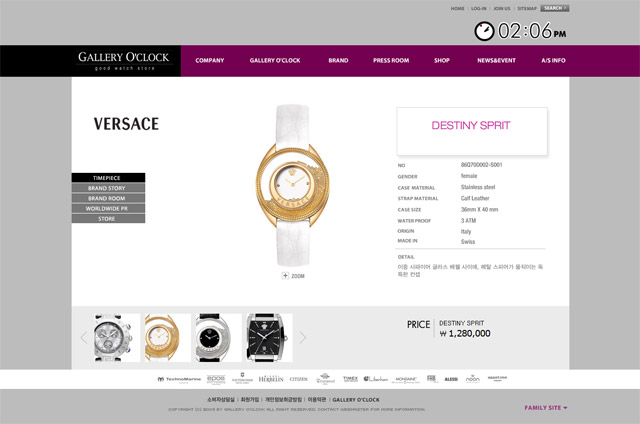Open the 개인정보취급방침 footer link
This screenshot has height=424, width=640.
click(x=283, y=400)
